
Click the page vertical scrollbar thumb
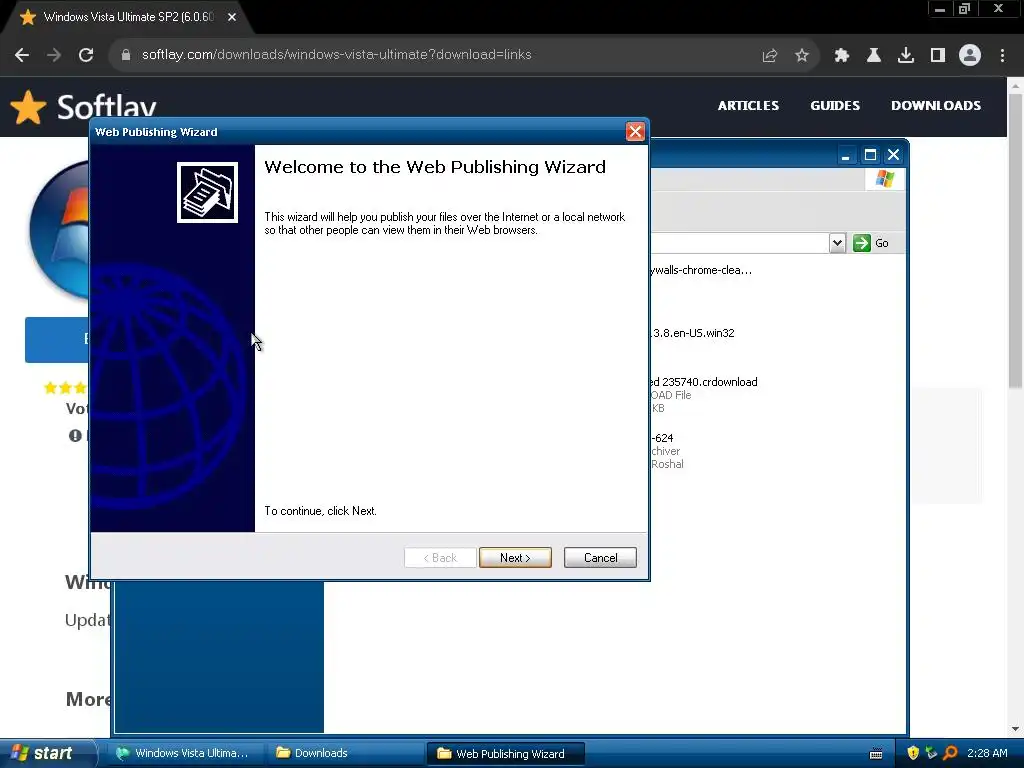pyautogui.click(x=1015, y=241)
